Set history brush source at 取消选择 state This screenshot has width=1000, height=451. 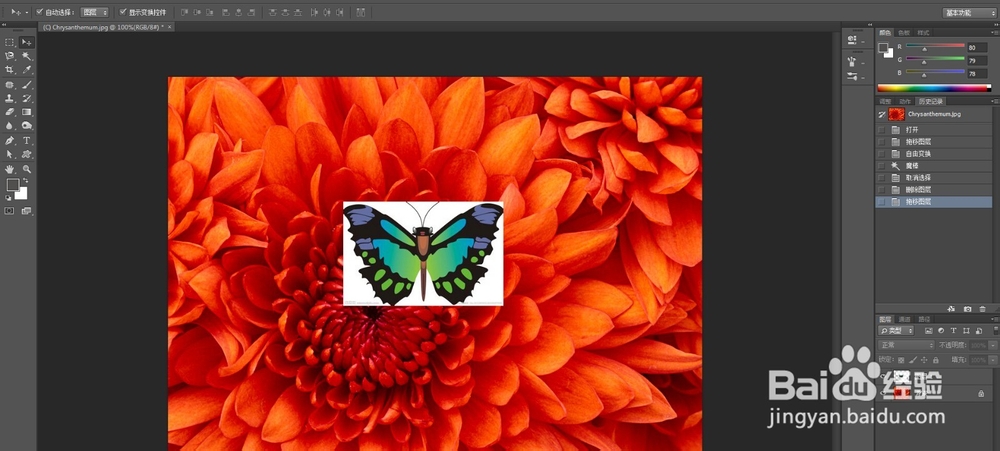point(881,178)
